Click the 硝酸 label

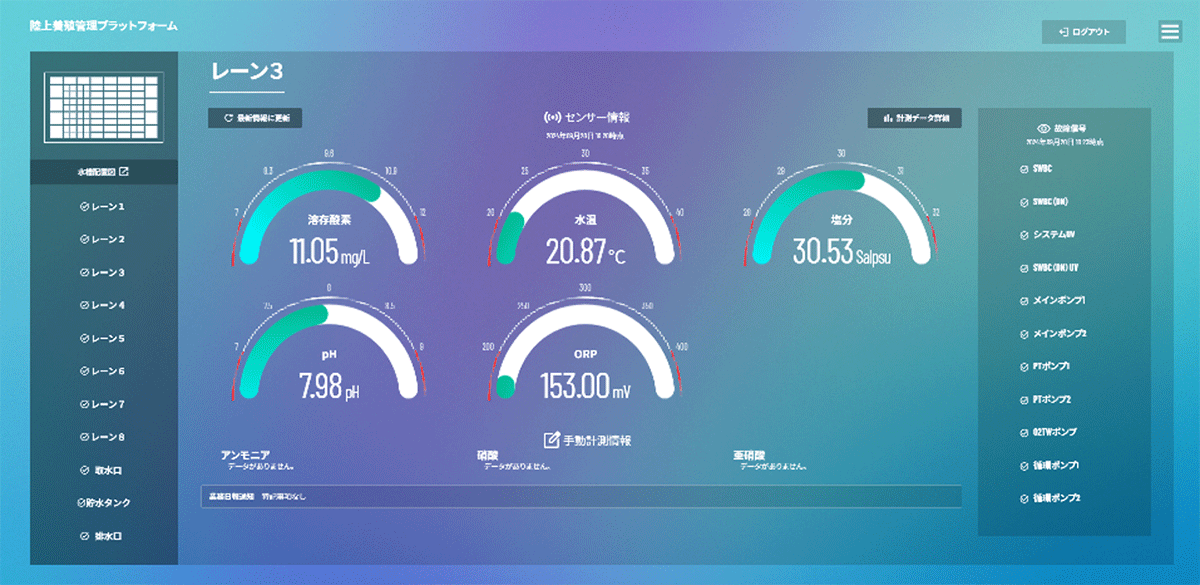click(x=488, y=455)
